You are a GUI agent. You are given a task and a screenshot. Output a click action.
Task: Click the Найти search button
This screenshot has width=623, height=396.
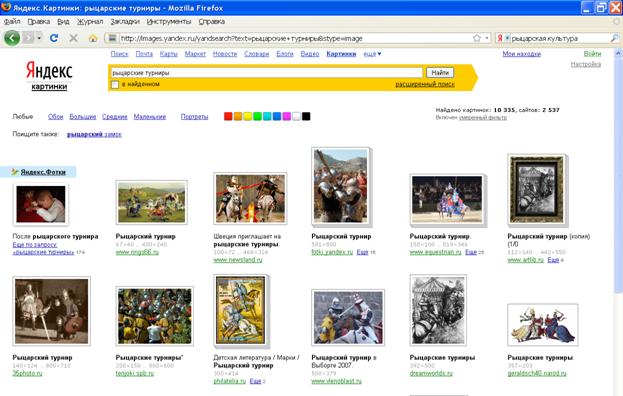pos(440,73)
